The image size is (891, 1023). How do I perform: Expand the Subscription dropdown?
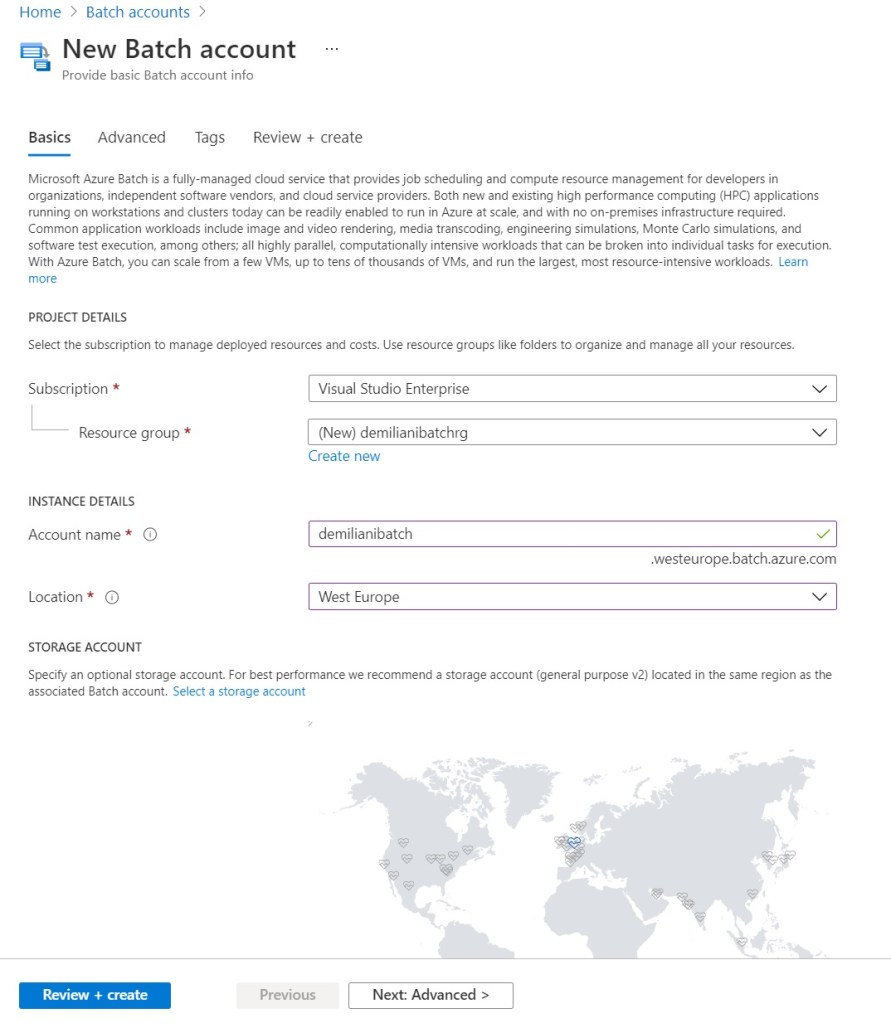pyautogui.click(x=572, y=389)
